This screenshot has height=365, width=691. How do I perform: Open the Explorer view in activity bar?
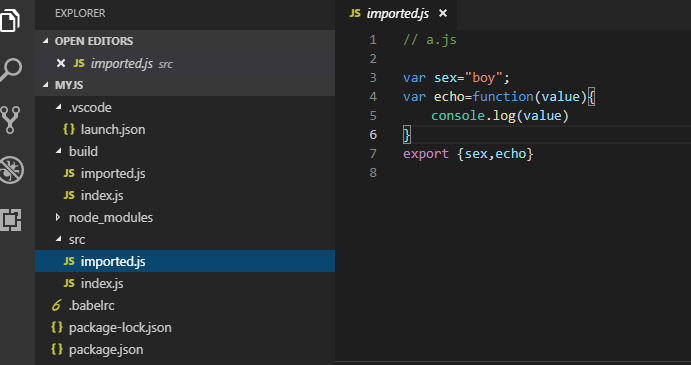pyautogui.click(x=10, y=20)
